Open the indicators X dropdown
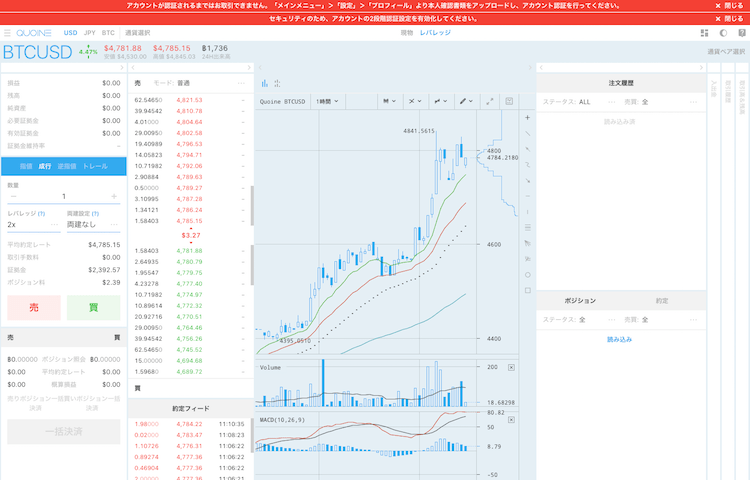This screenshot has height=480, width=750. 415,101
